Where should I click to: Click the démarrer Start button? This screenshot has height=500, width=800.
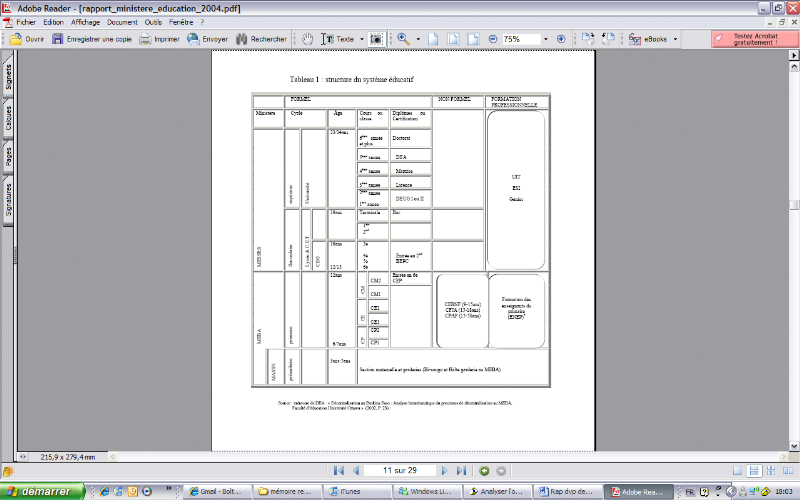(x=41, y=491)
